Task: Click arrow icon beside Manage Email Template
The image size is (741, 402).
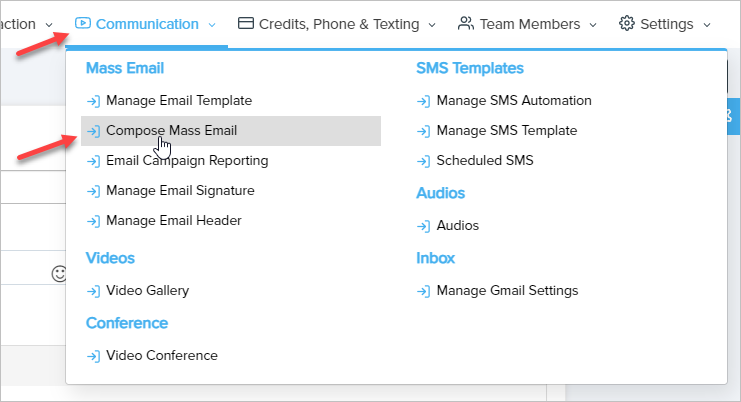Action: tap(93, 101)
